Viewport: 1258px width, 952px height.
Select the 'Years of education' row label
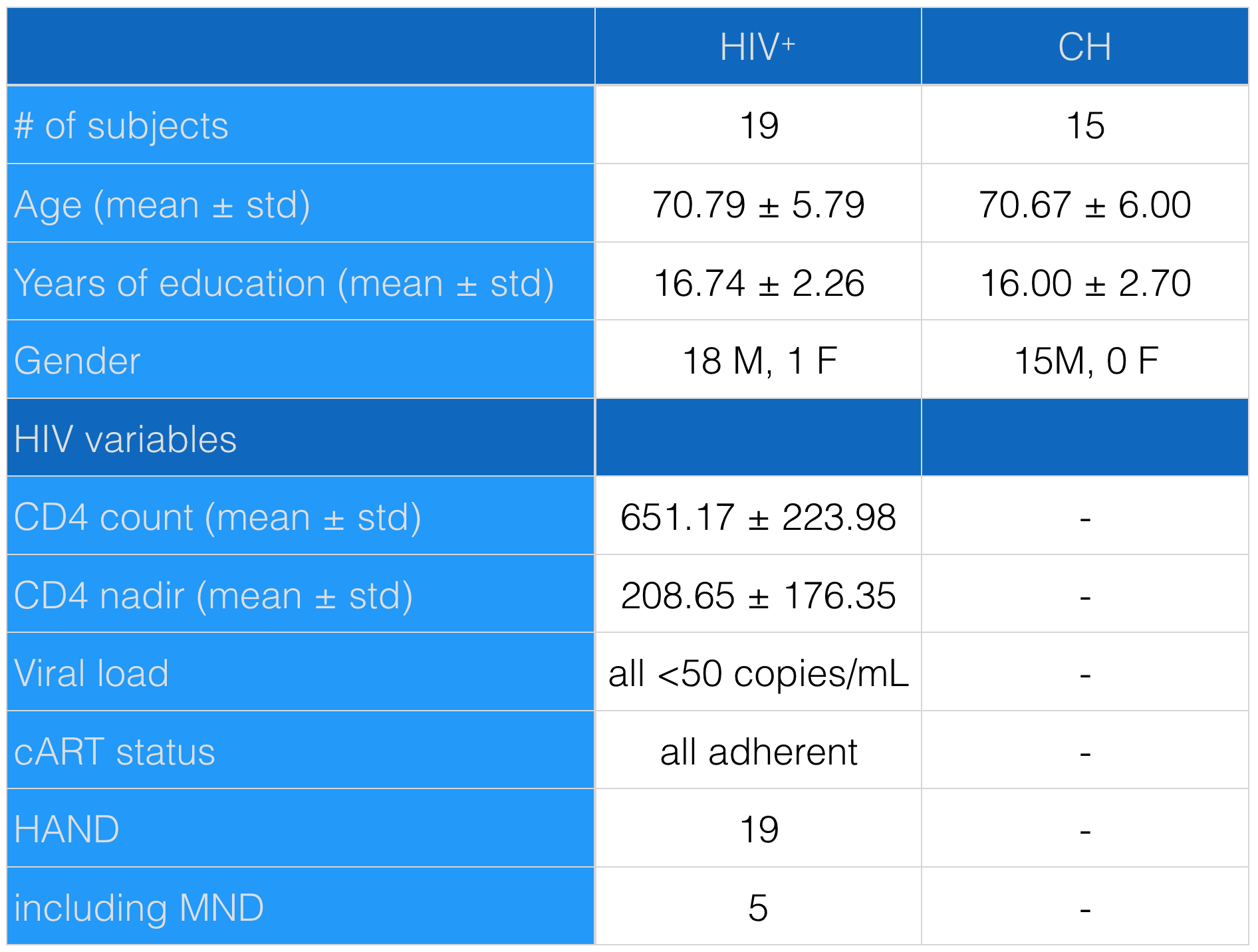click(x=284, y=283)
